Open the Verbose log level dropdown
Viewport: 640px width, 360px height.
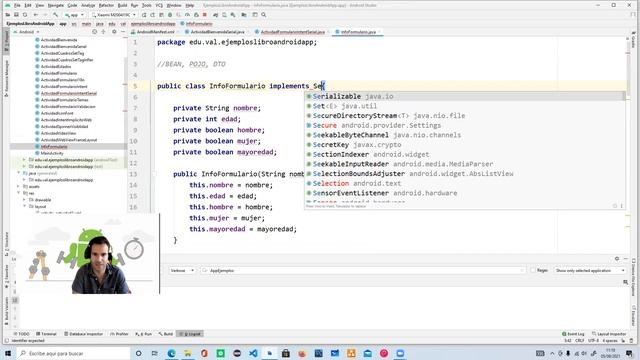[182, 271]
